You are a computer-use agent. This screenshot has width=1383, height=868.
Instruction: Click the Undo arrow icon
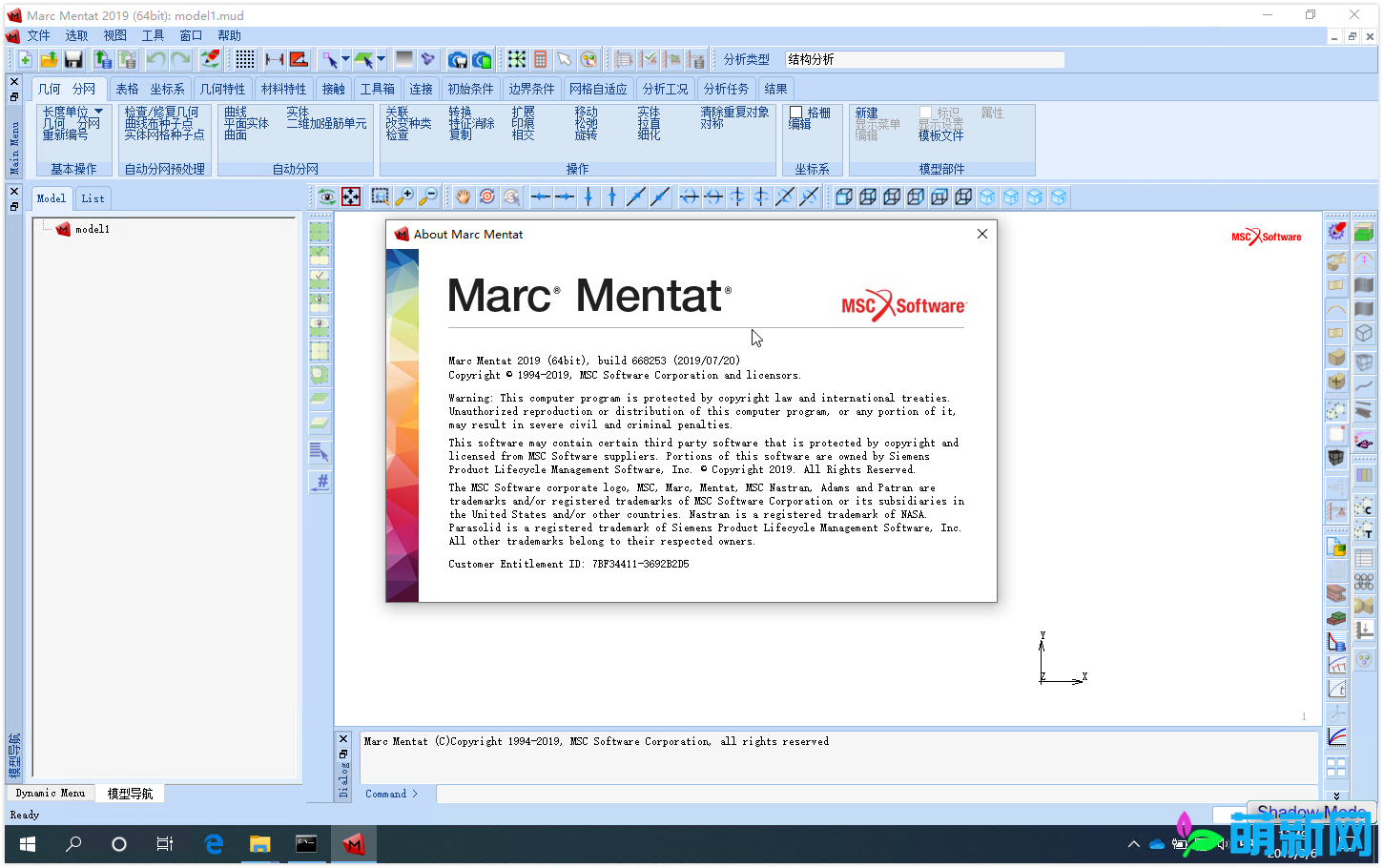pyautogui.click(x=155, y=59)
